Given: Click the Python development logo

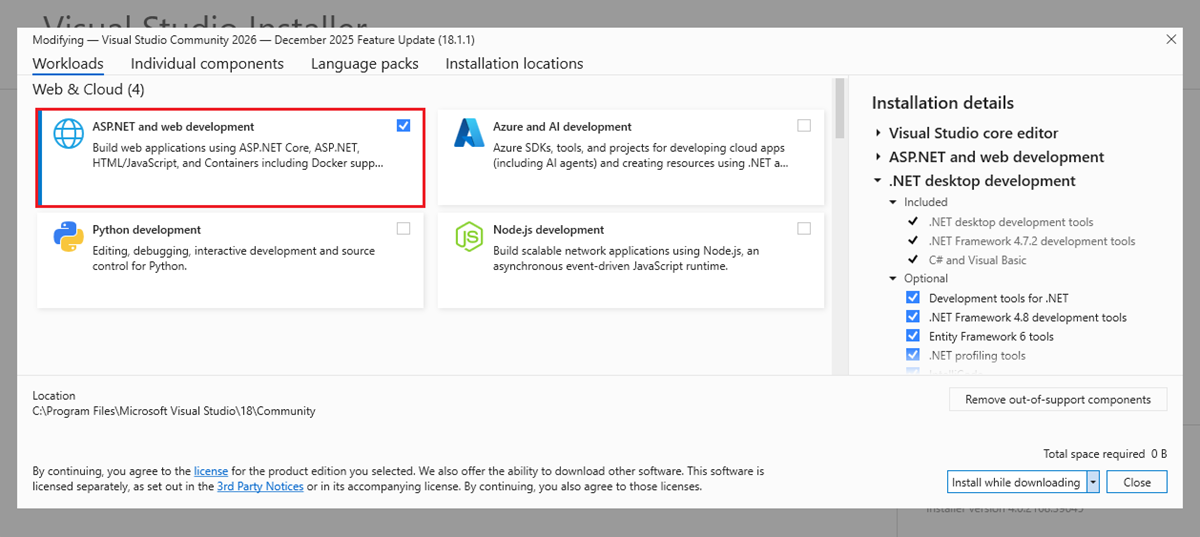Looking at the screenshot, I should [x=68, y=237].
